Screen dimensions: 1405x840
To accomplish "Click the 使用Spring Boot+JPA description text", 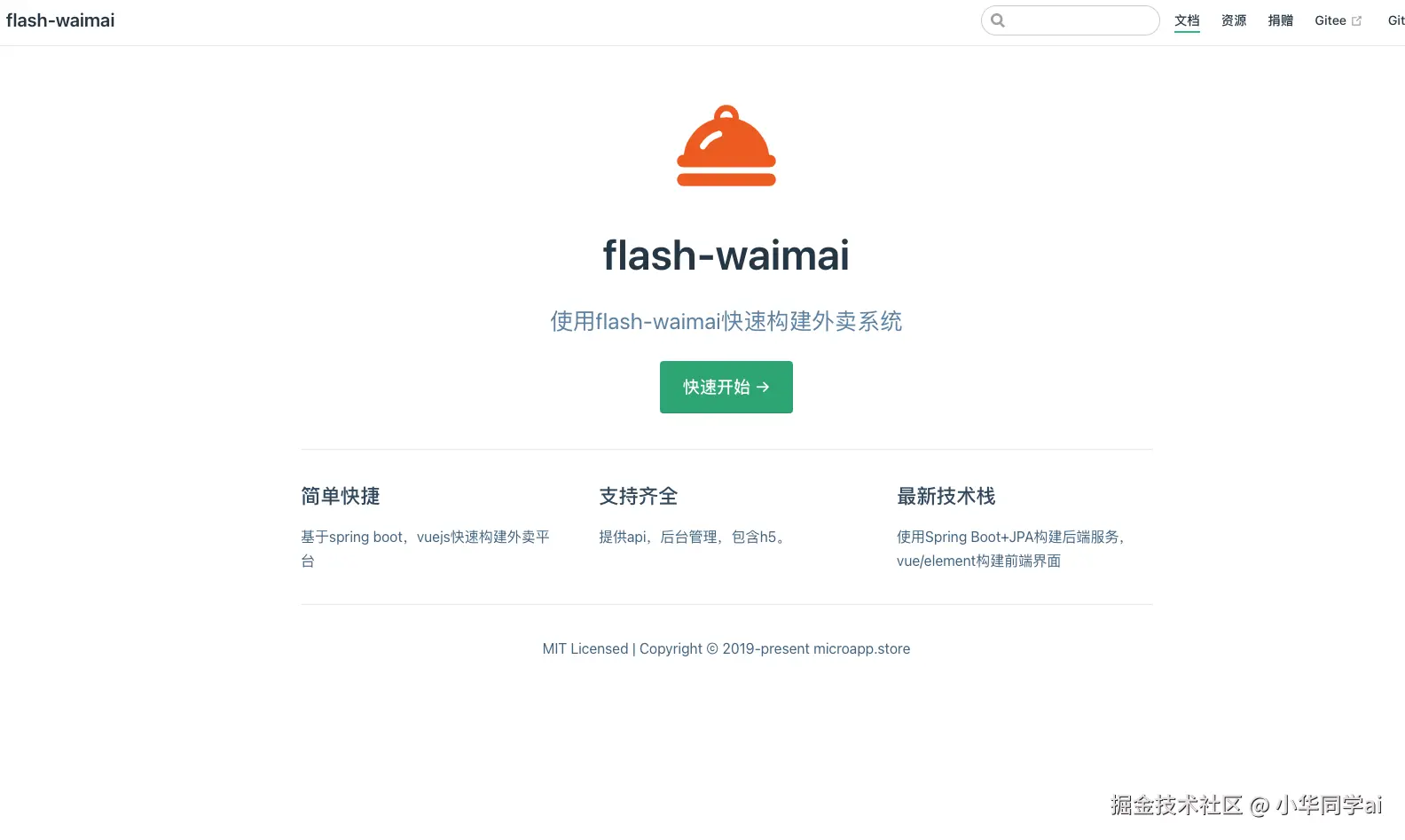I will [1011, 548].
